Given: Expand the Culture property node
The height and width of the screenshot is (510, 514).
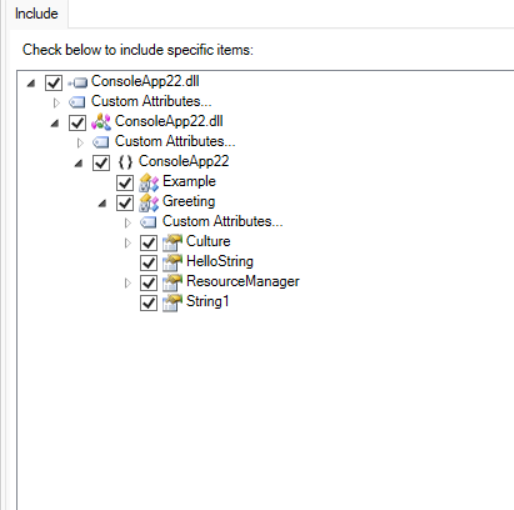Looking at the screenshot, I should click(127, 243).
